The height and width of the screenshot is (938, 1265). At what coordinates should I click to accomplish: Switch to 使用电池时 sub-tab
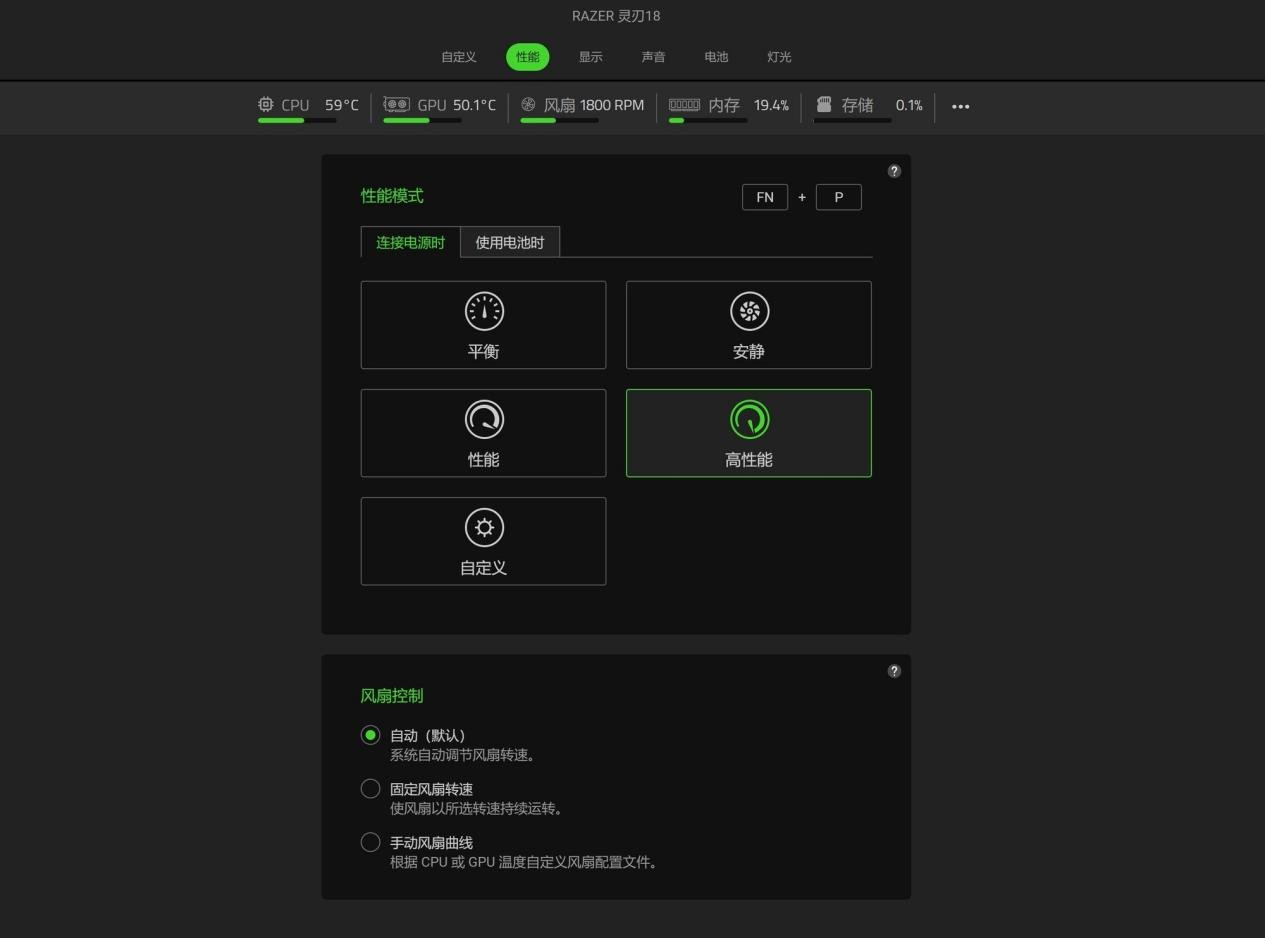[510, 242]
